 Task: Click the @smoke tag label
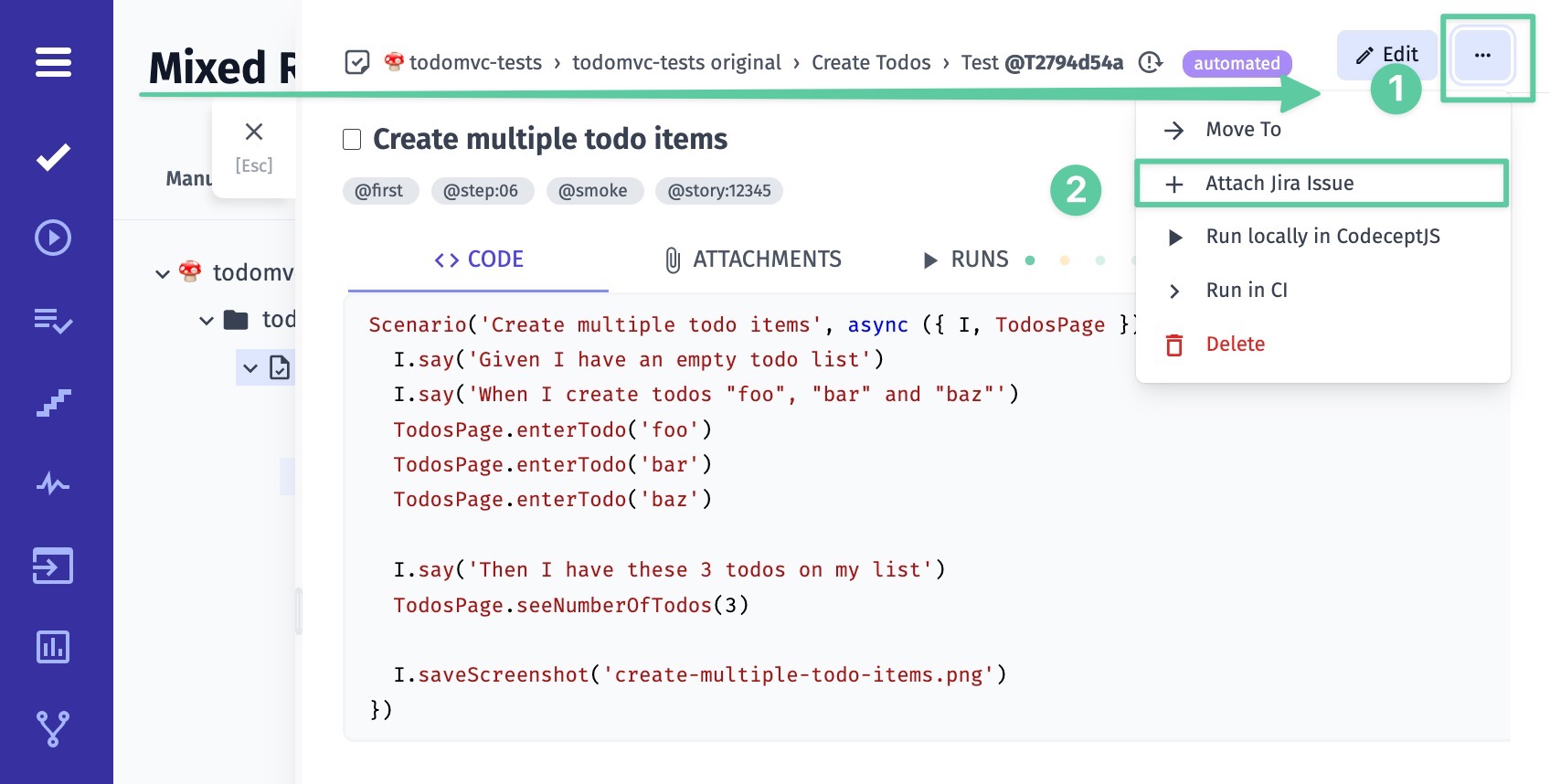pyautogui.click(x=594, y=191)
